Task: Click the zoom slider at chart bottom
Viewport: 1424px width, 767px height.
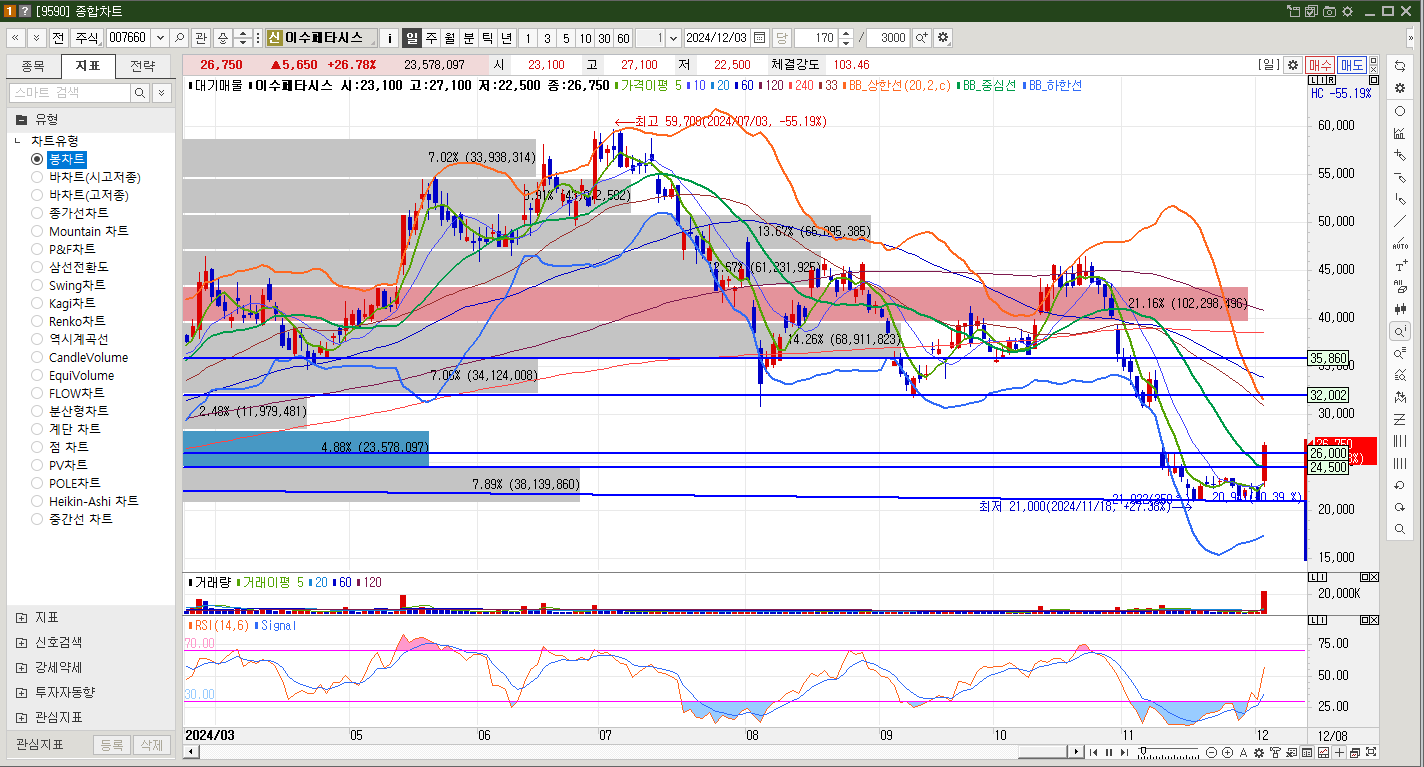Action: [1168, 752]
